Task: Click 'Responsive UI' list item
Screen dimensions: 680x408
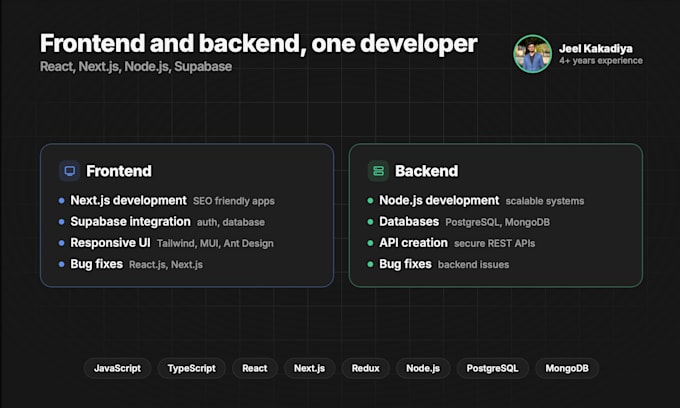Action: (110, 243)
